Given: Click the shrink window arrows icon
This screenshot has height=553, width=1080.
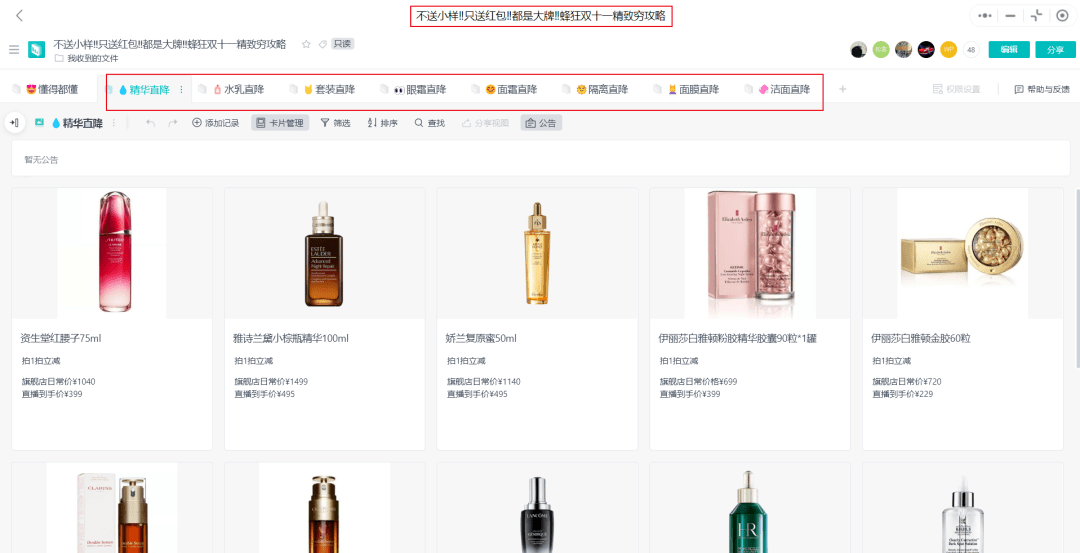Looking at the screenshot, I should click(x=1036, y=15).
